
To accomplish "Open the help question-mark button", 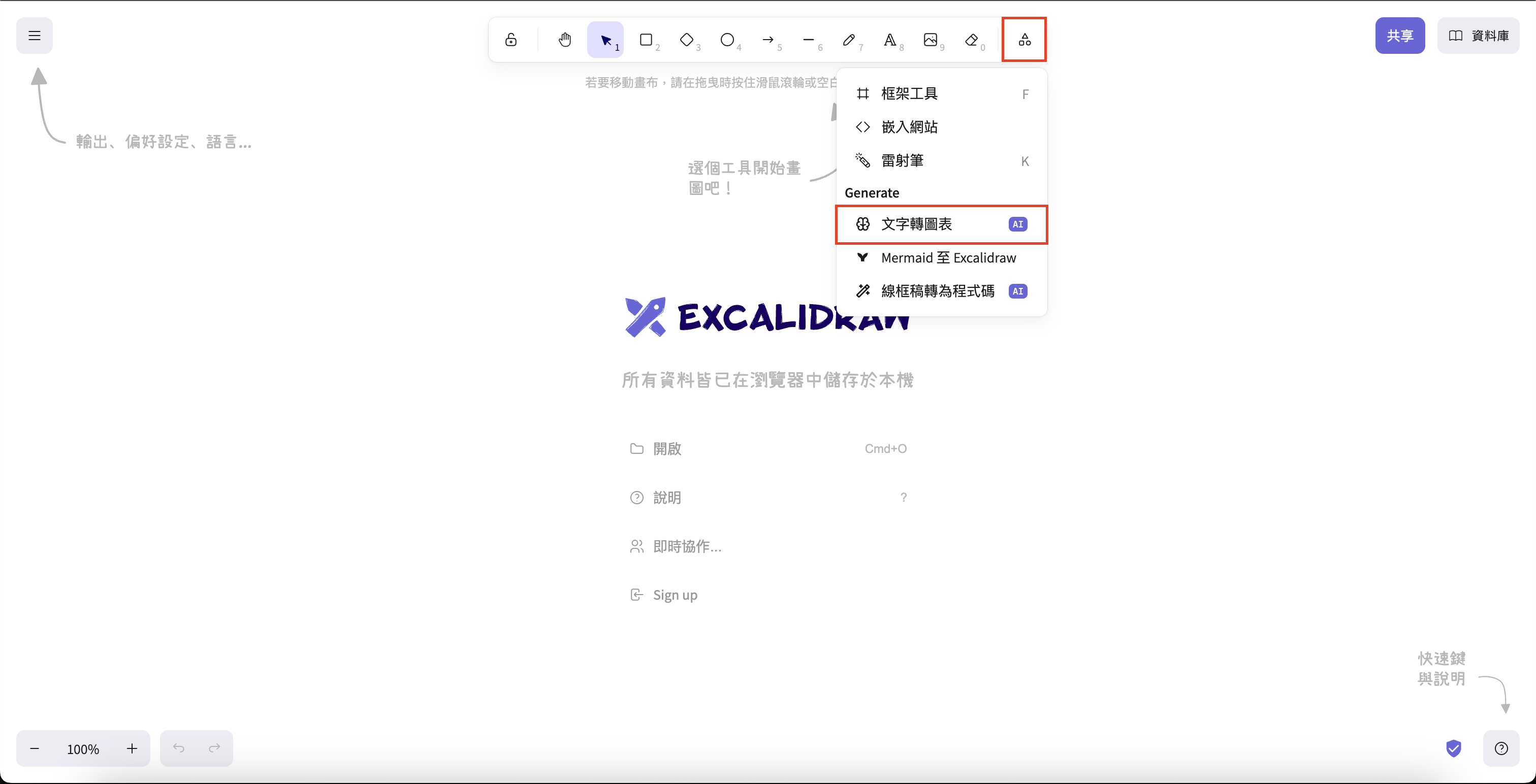I will click(1501, 749).
